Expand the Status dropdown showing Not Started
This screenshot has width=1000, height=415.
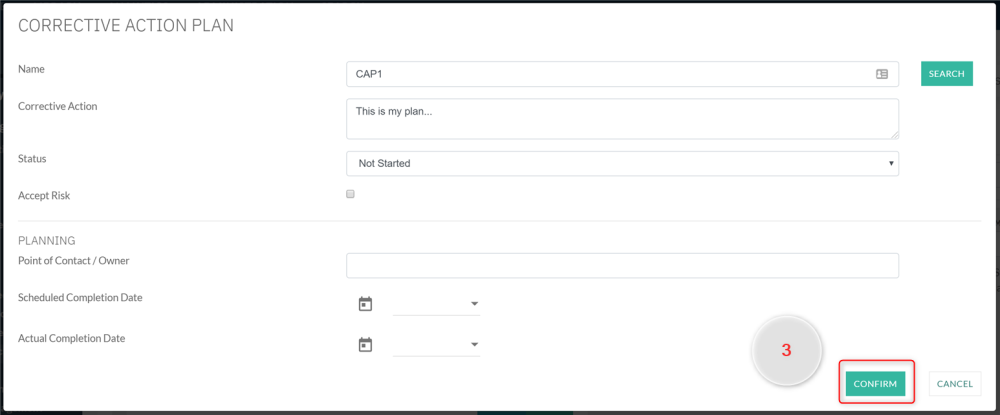coord(622,163)
